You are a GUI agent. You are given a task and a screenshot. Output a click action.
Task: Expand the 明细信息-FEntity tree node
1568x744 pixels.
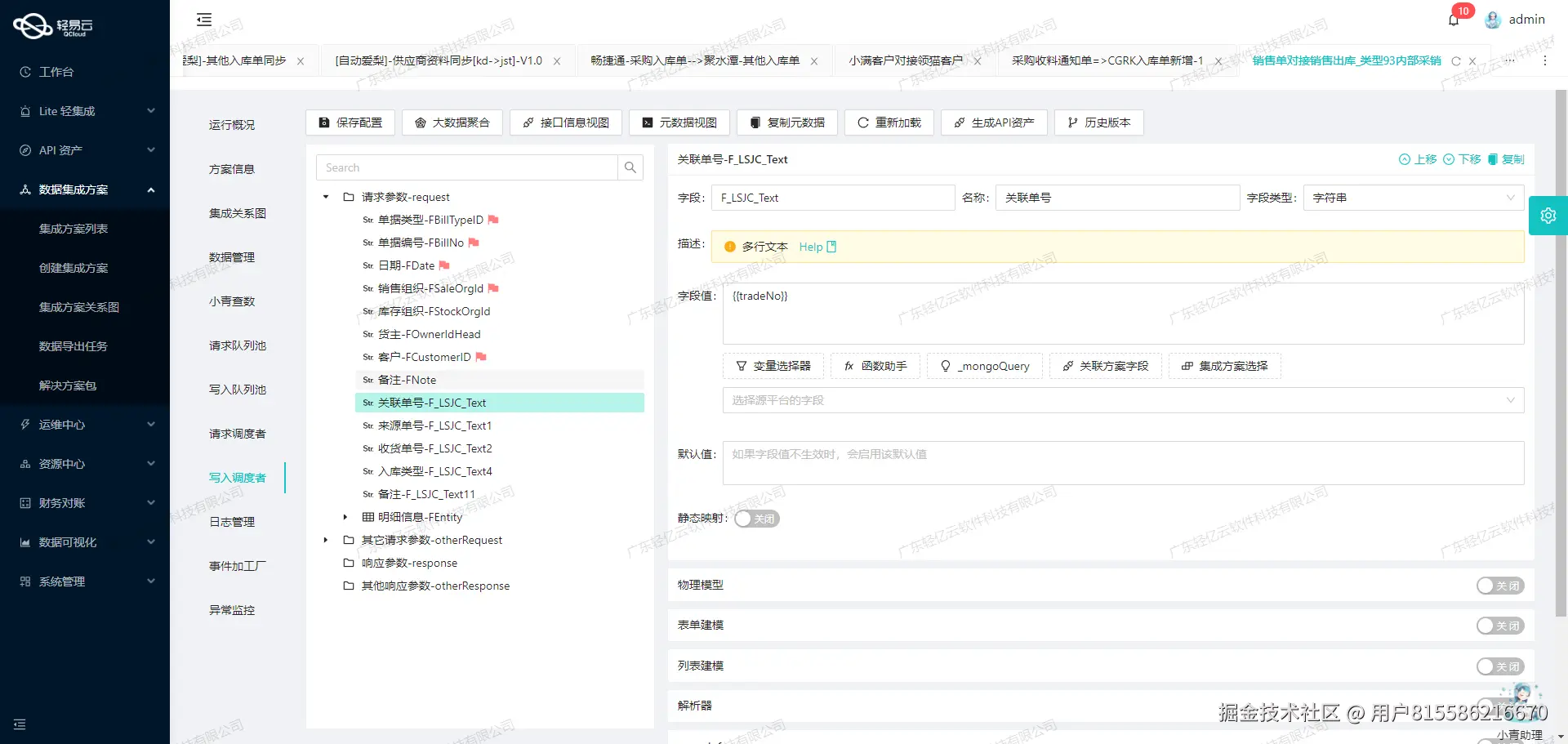coord(344,517)
